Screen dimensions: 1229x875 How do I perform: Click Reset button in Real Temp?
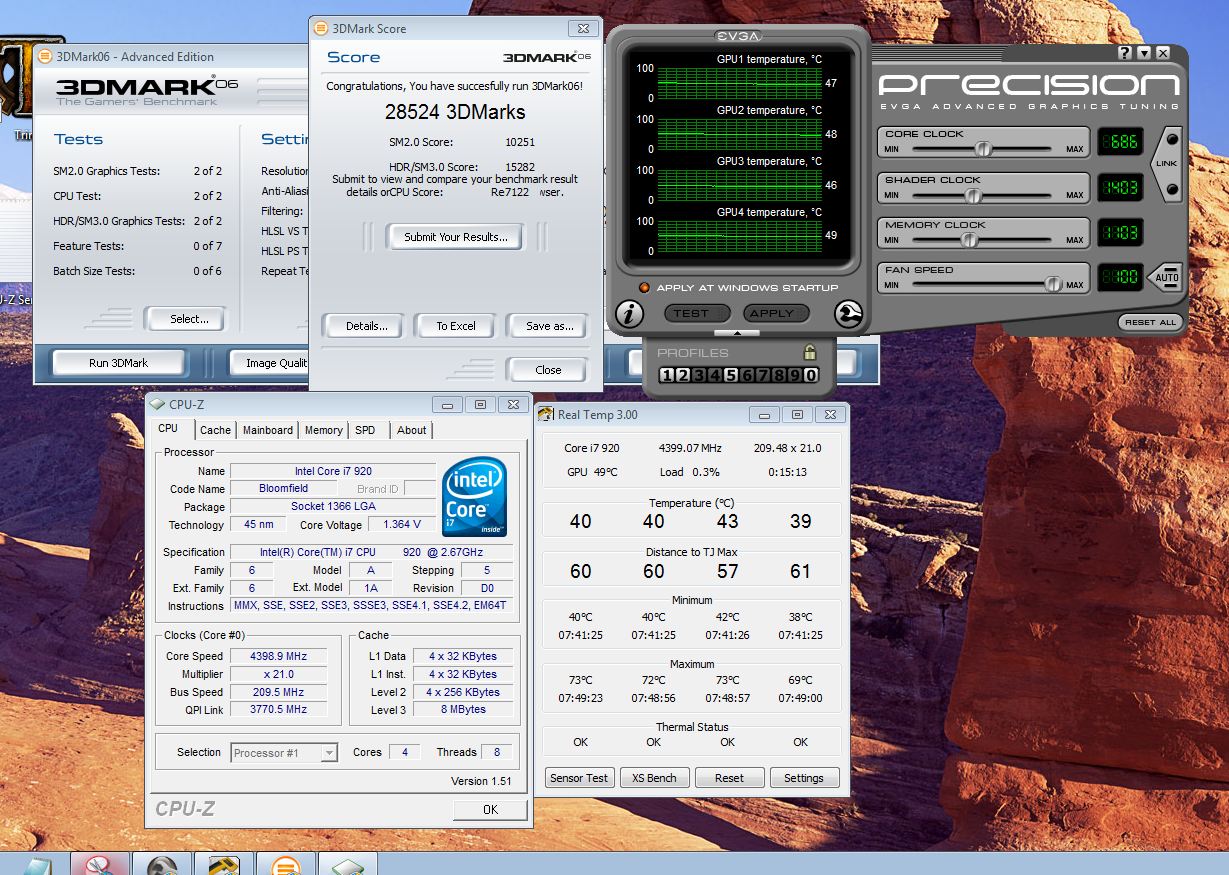click(x=729, y=778)
